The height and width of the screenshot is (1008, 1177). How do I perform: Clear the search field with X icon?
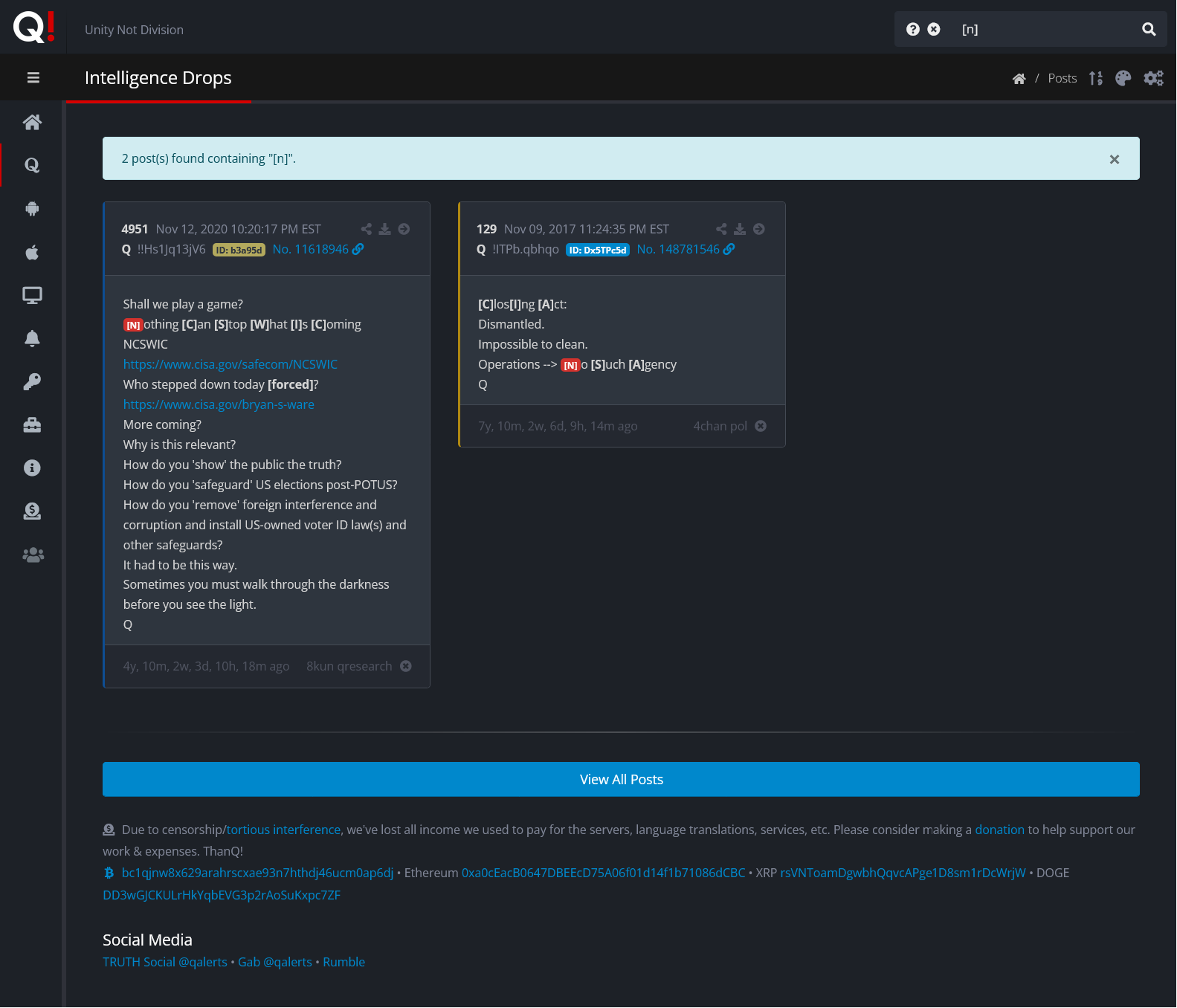(x=934, y=29)
